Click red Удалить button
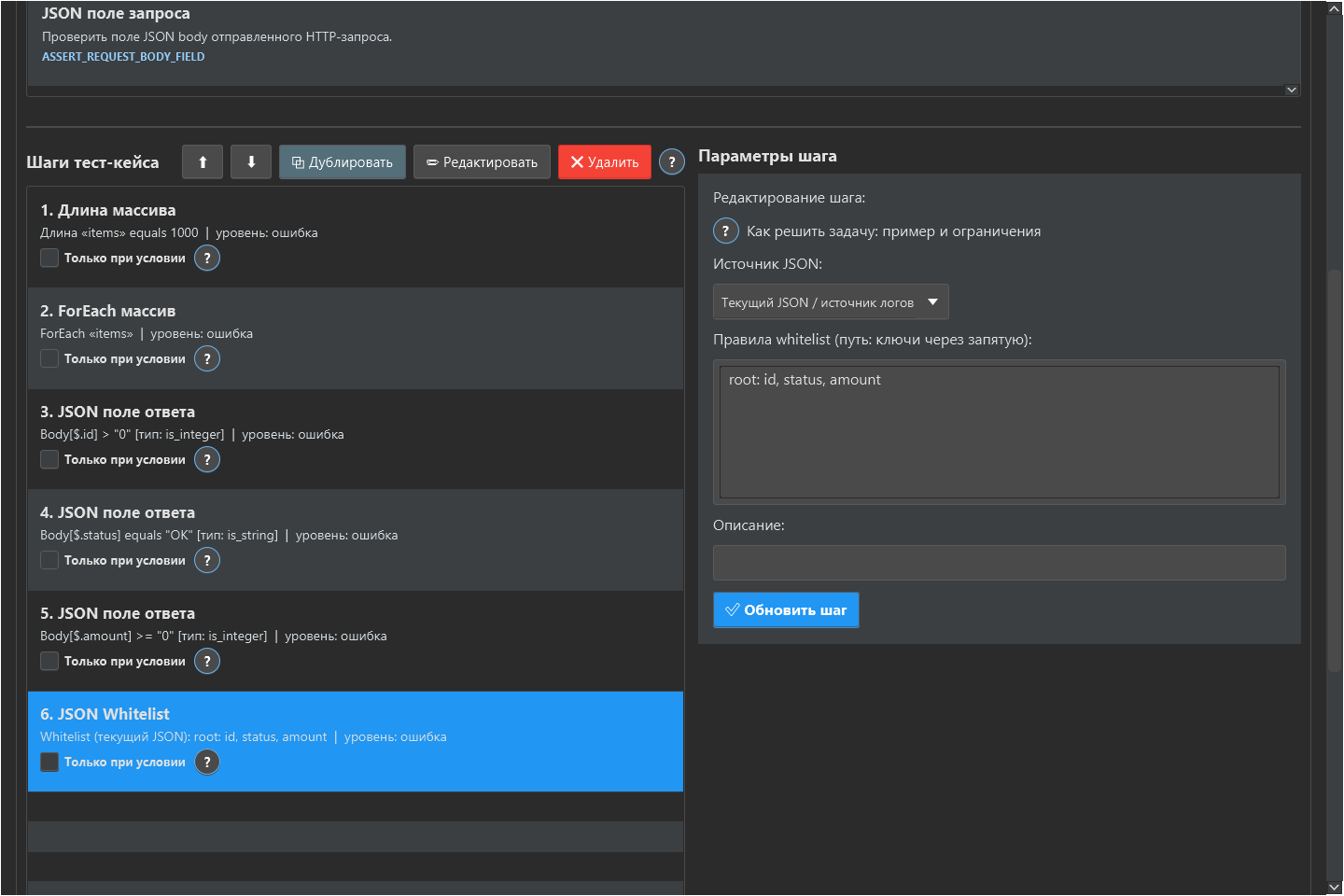Screen dimensions: 1344x896 [x=605, y=161]
